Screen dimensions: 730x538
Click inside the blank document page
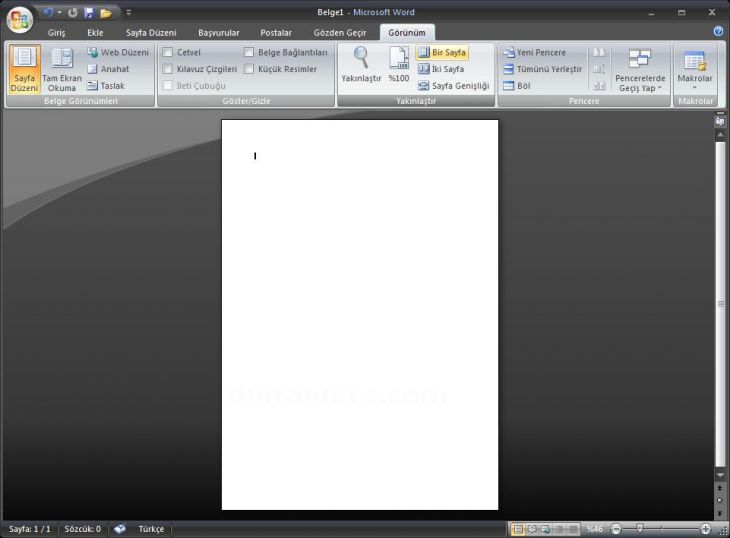pyautogui.click(x=359, y=315)
